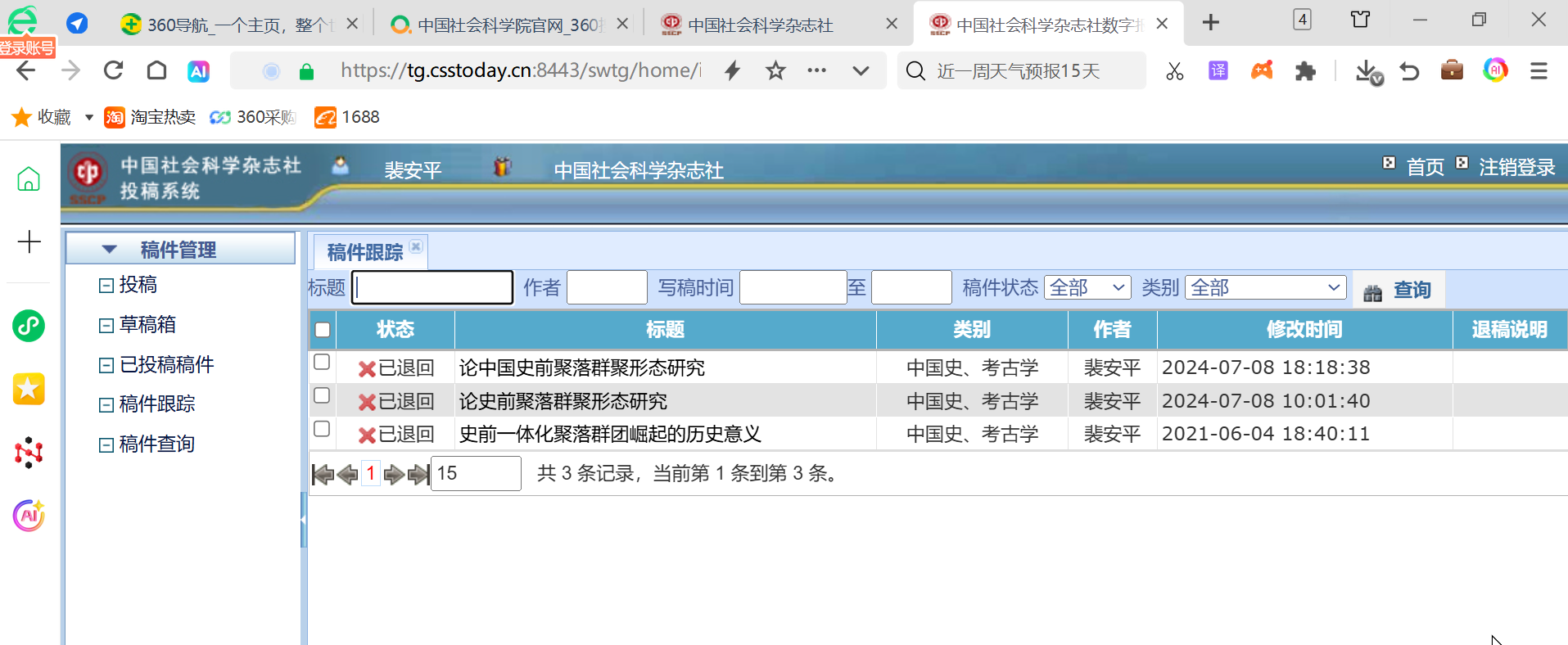The width and height of the screenshot is (1568, 645).
Task: Open the scissors screenshot tool icon
Action: point(1174,71)
